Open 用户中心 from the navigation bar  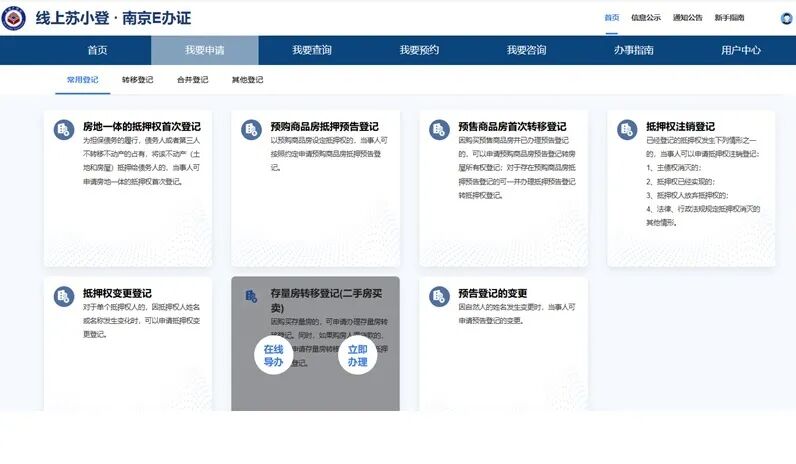point(741,50)
